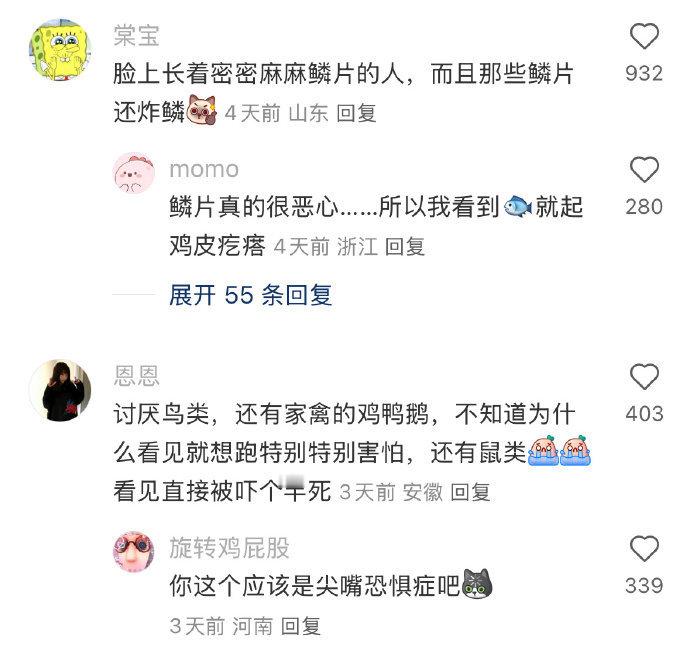Open 恩恩's profile photo avatar
The width and height of the screenshot is (690, 654).
60,390
